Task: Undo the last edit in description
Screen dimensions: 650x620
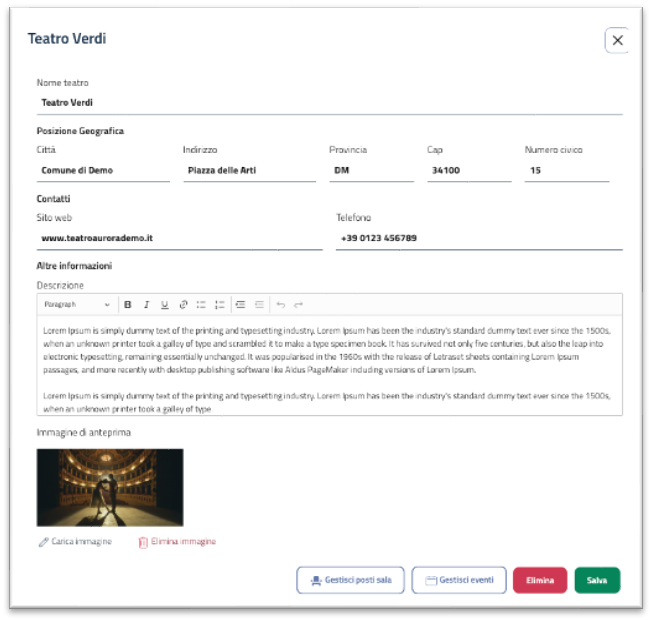Action: click(x=280, y=304)
